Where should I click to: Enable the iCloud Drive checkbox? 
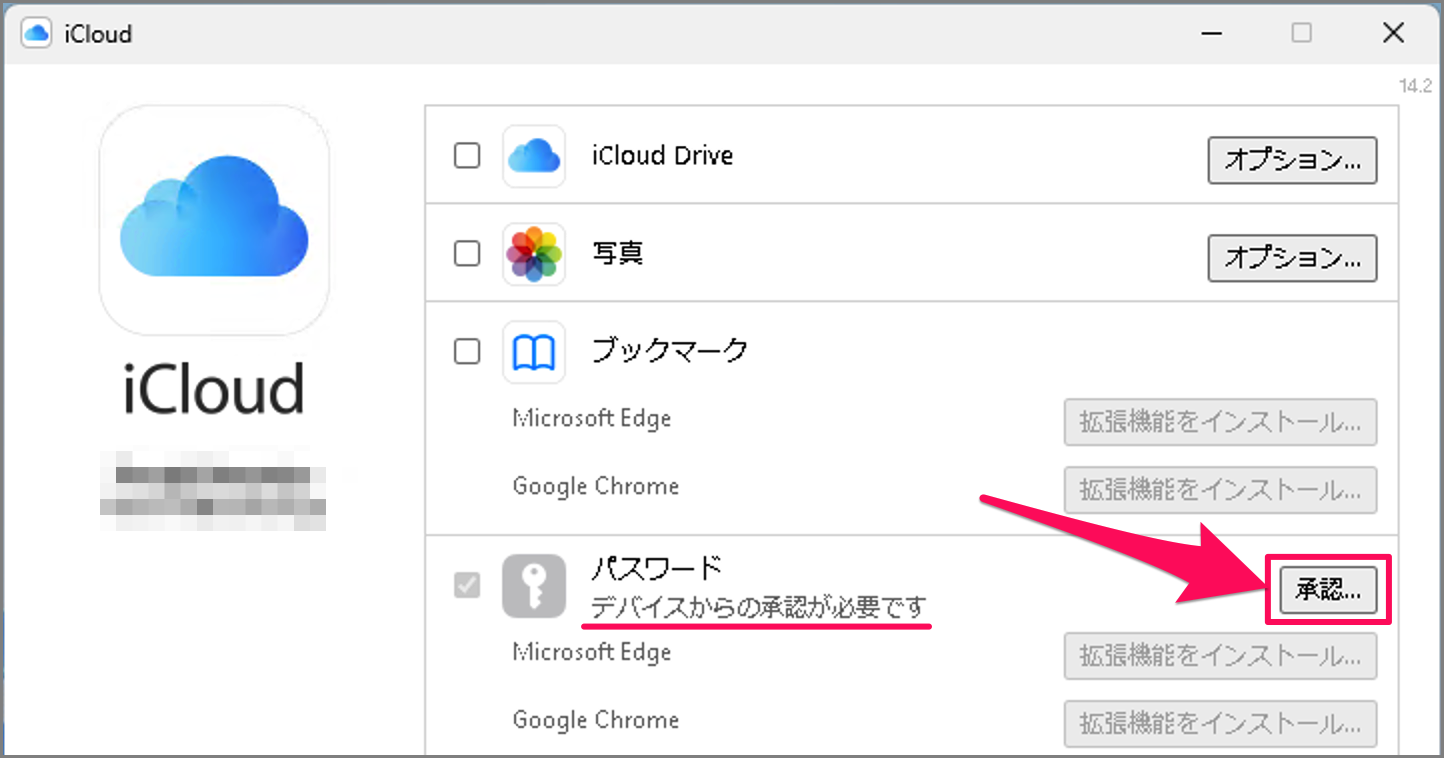point(466,156)
